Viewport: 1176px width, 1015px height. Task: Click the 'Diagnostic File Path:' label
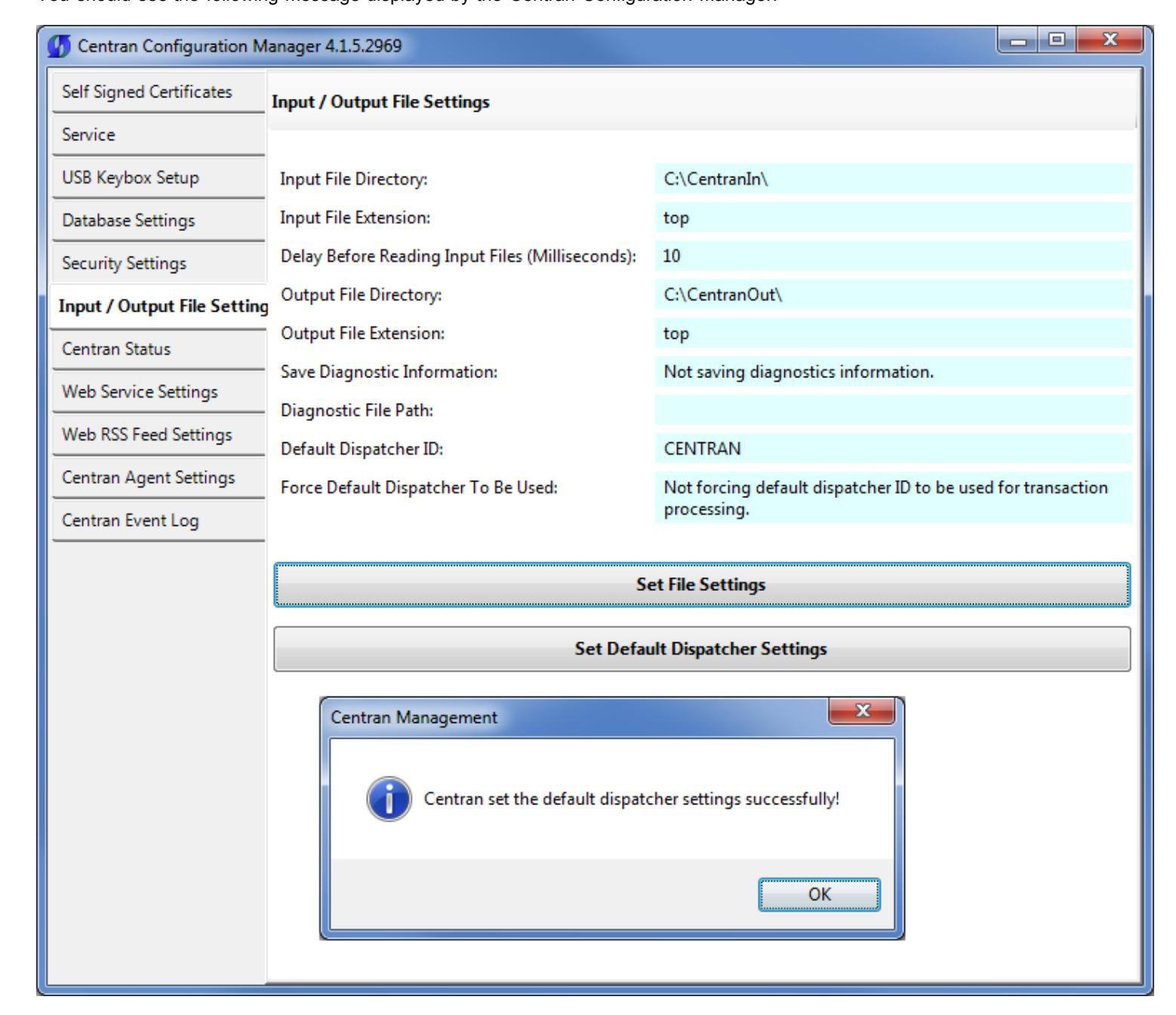pos(357,411)
